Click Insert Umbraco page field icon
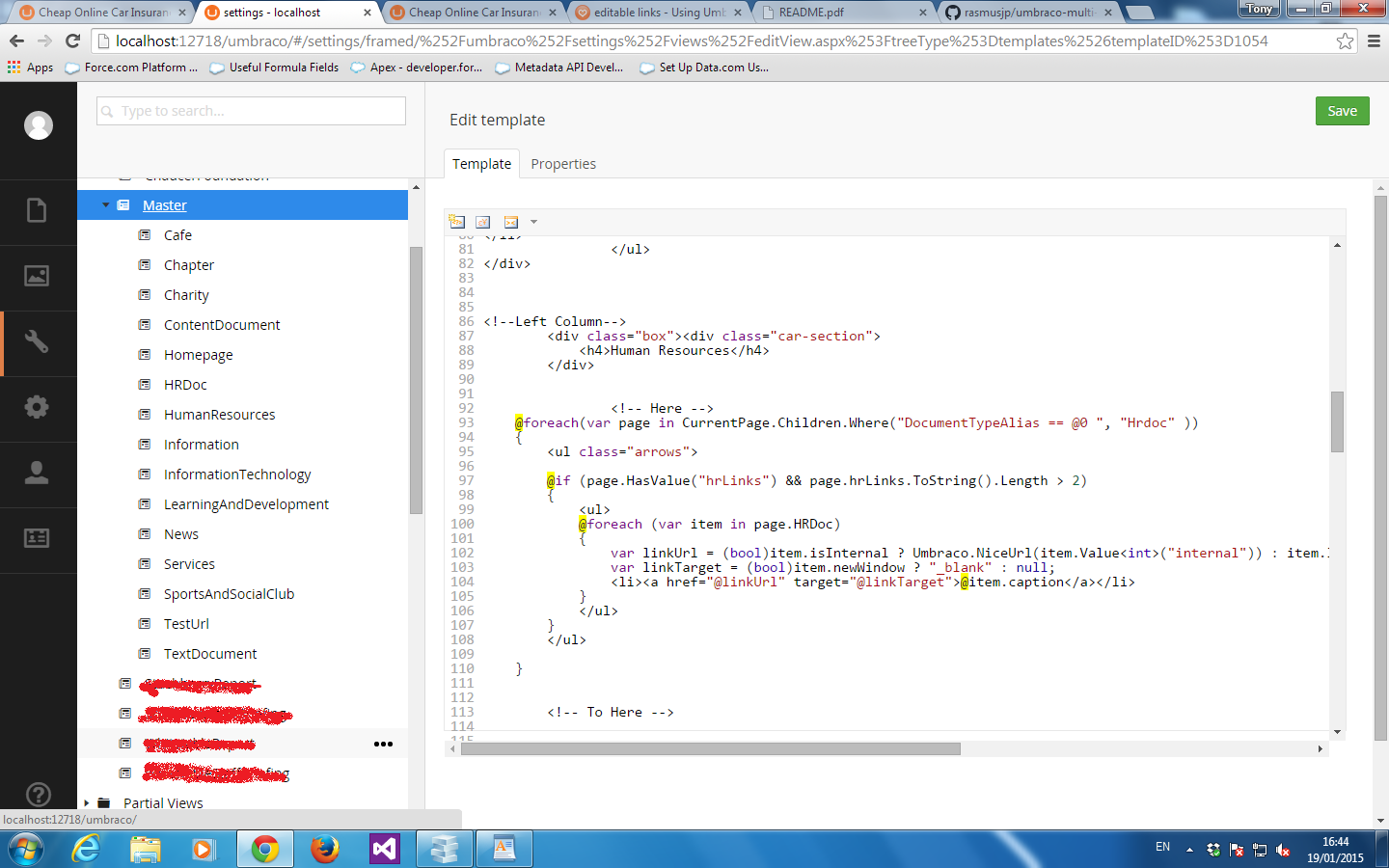 457,222
